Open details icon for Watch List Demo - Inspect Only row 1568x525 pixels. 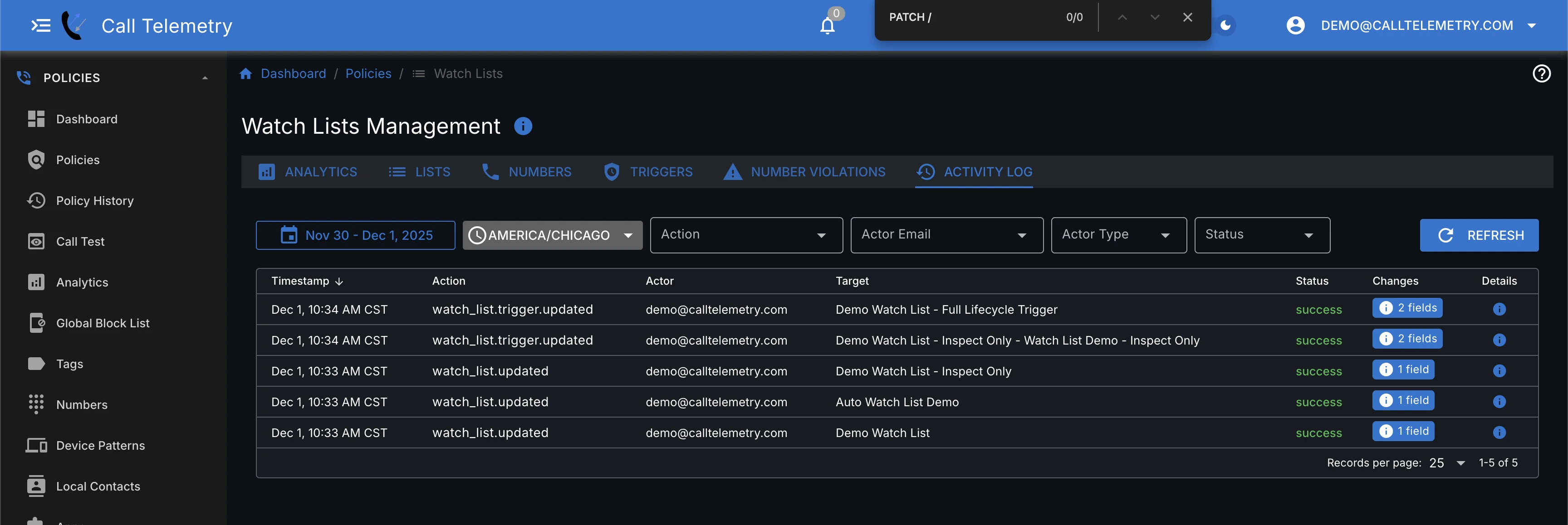[1499, 340]
